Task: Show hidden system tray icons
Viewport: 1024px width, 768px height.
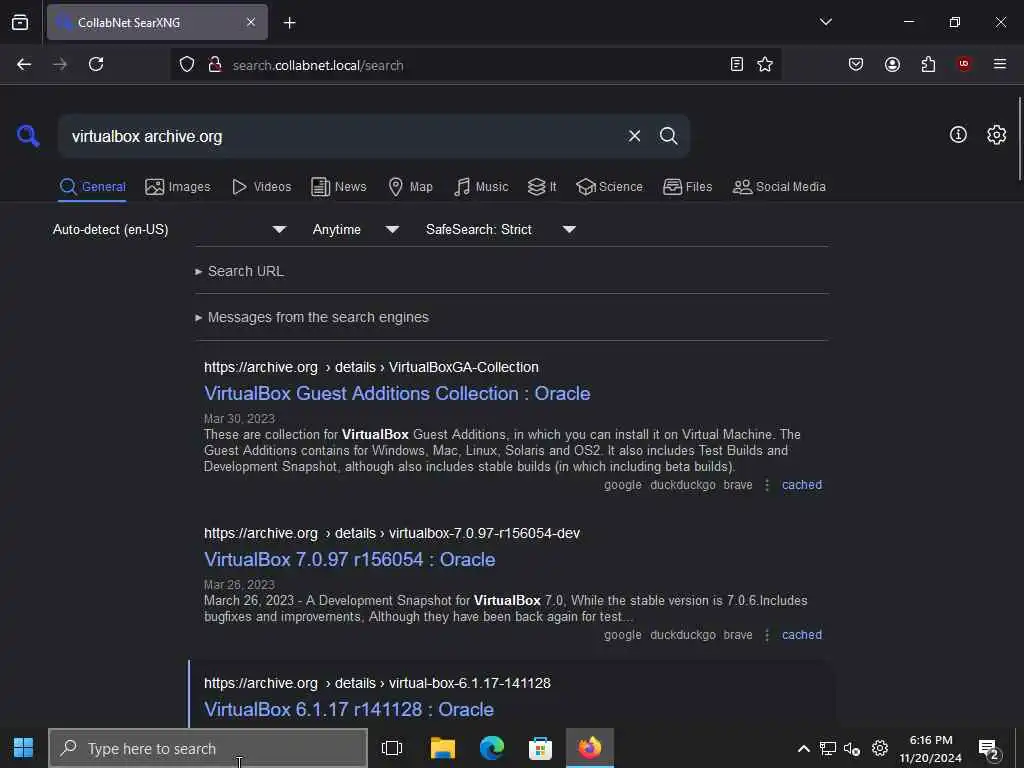Action: pos(804,748)
